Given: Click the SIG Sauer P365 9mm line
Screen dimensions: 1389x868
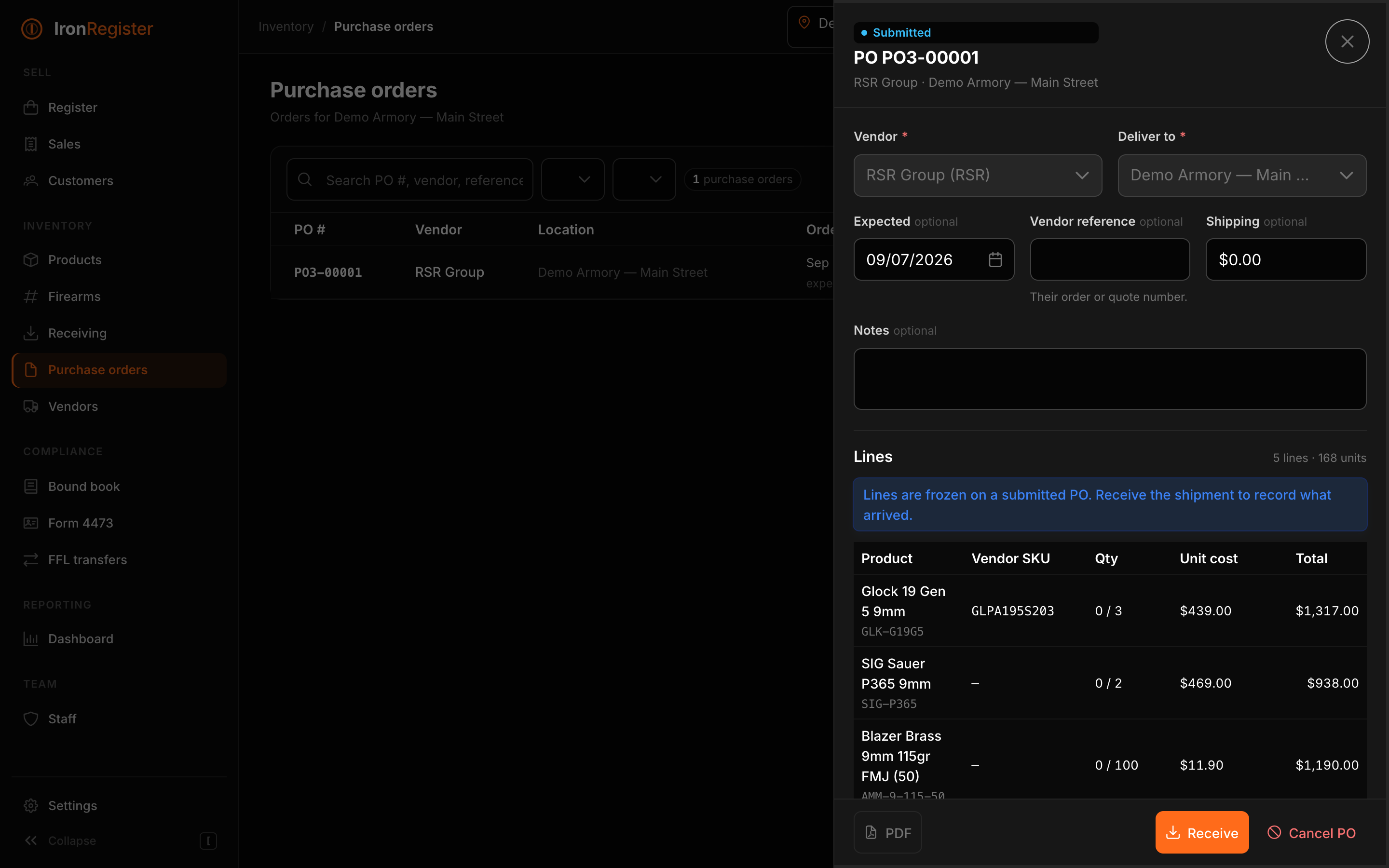Looking at the screenshot, I should [x=1109, y=683].
